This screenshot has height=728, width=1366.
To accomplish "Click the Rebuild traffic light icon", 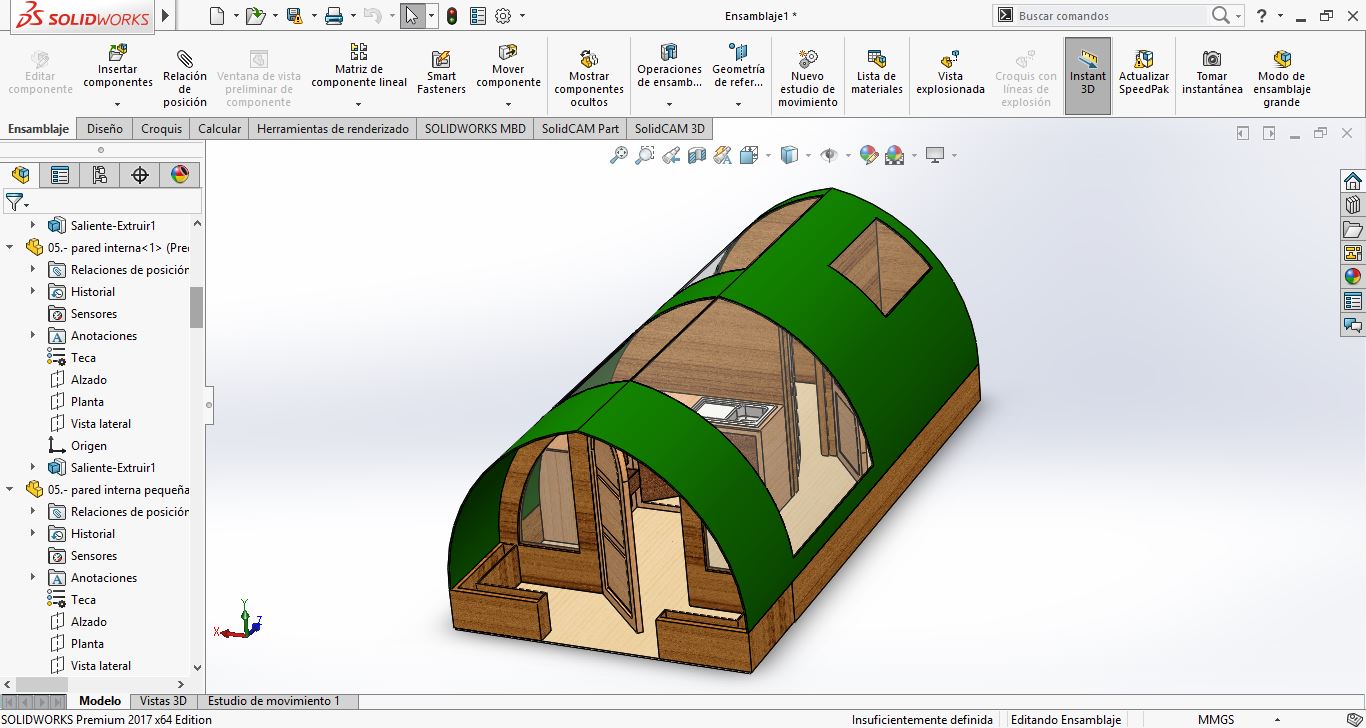I will [452, 16].
